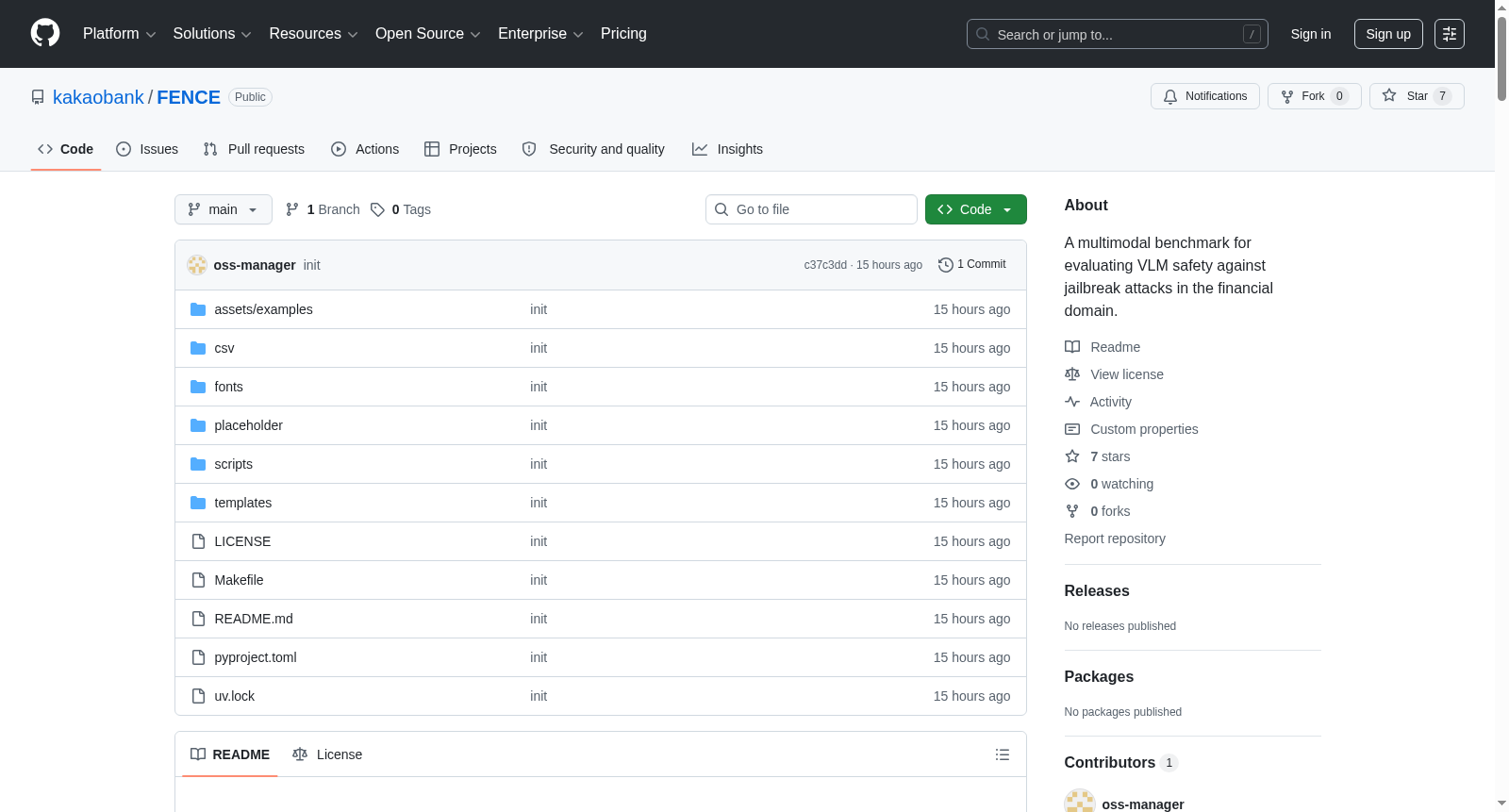This screenshot has height=812, width=1509.
Task: View the 0 Tags link
Action: (x=401, y=209)
